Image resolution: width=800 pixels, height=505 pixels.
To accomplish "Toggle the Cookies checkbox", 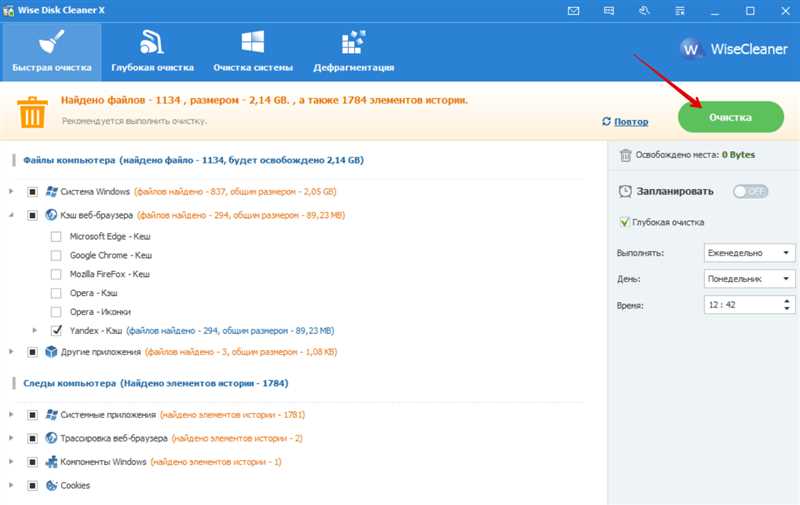I will pos(32,486).
